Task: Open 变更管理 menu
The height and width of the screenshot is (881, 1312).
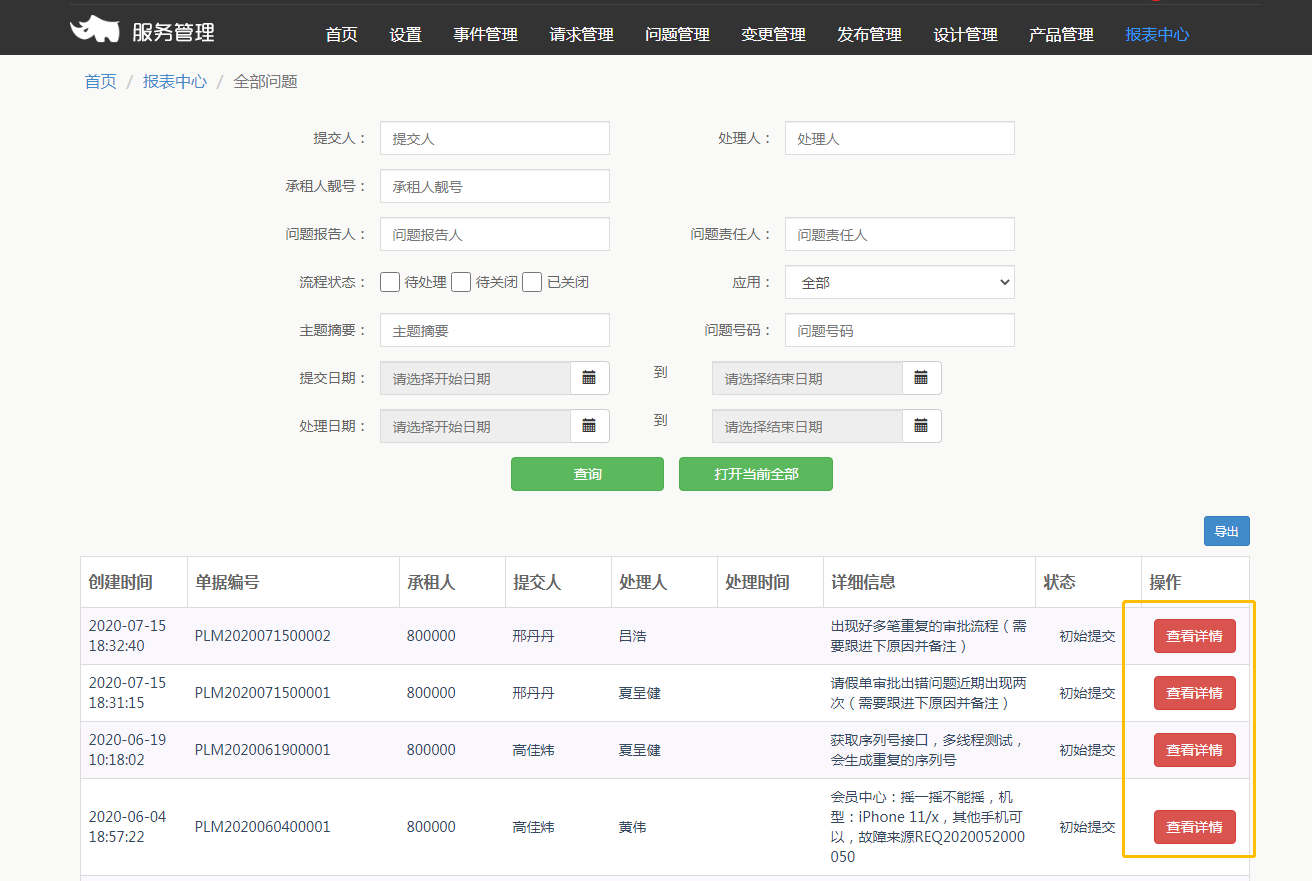Action: point(773,34)
